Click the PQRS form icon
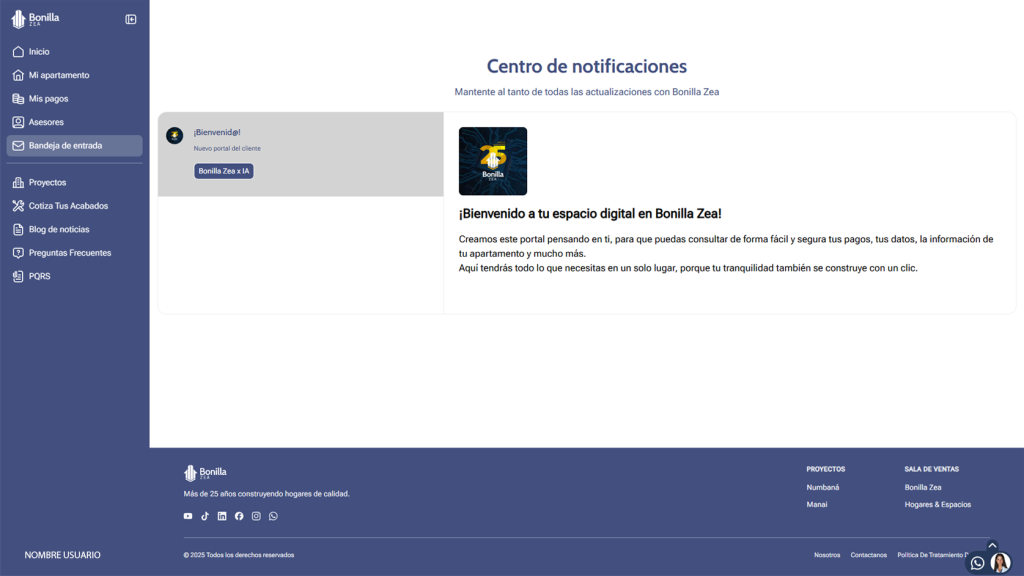The width and height of the screenshot is (1024, 576). [18, 276]
